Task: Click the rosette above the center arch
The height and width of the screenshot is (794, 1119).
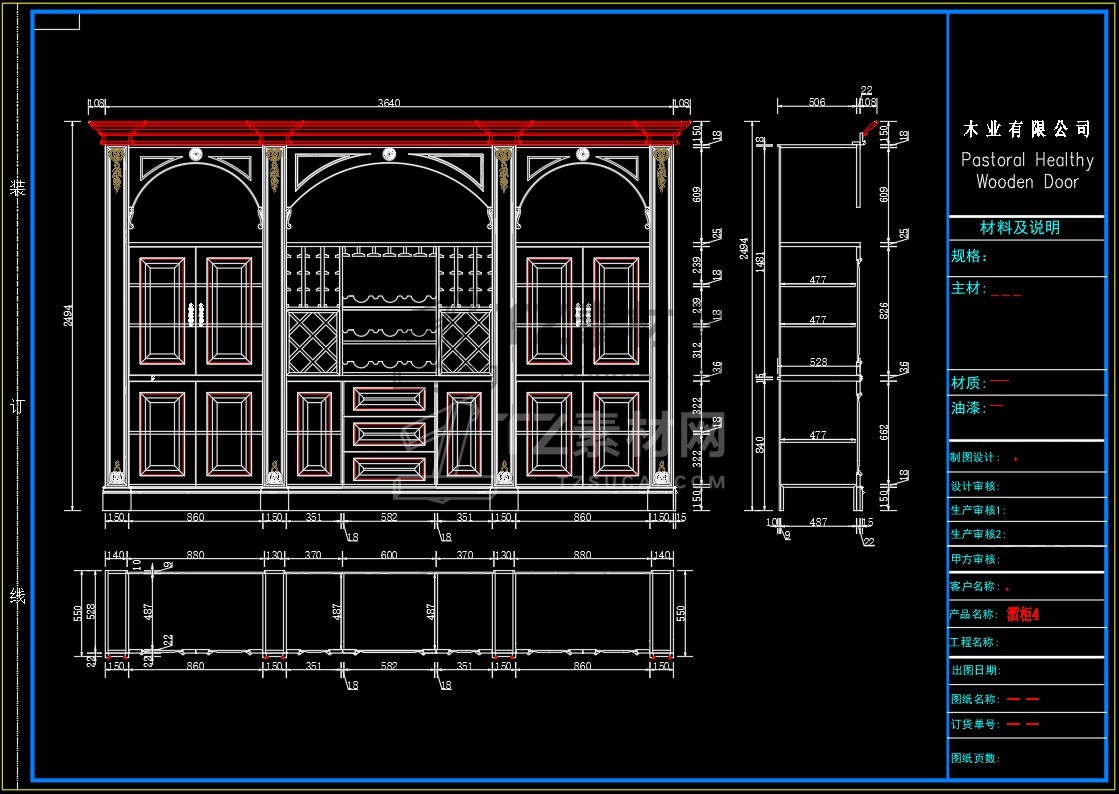Action: [388, 153]
